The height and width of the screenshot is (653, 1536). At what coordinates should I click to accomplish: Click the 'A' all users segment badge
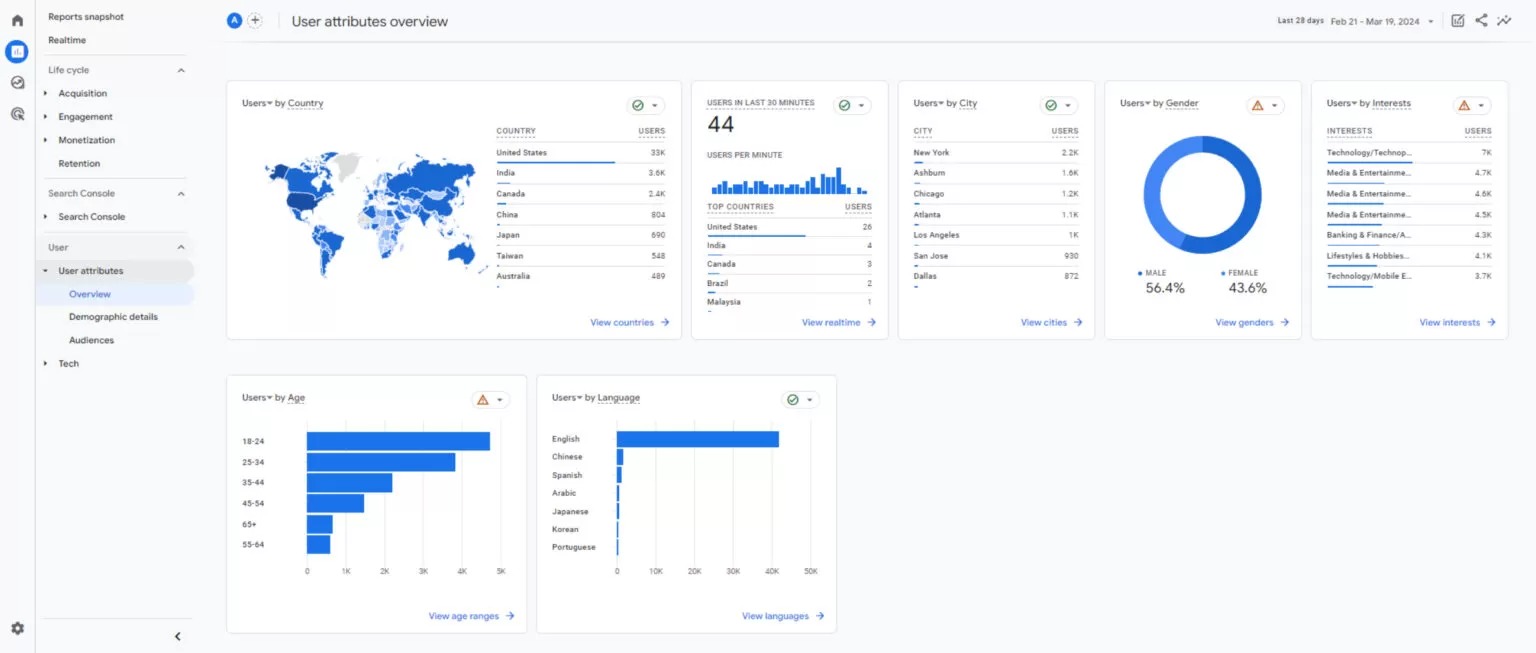click(235, 21)
